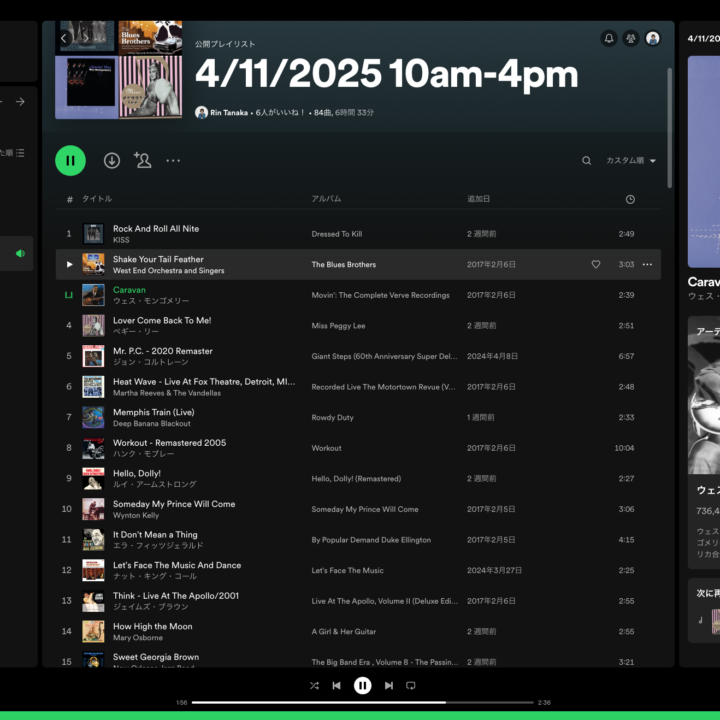Screen dimensions: 720x720
Task: Open Wynton Kelly artist link
Action: point(136,515)
